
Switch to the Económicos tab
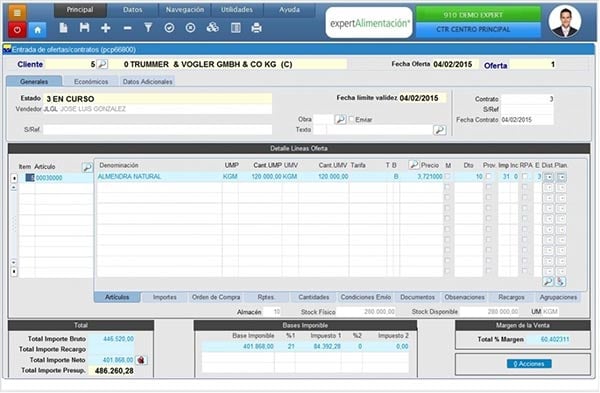pyautogui.click(x=91, y=82)
